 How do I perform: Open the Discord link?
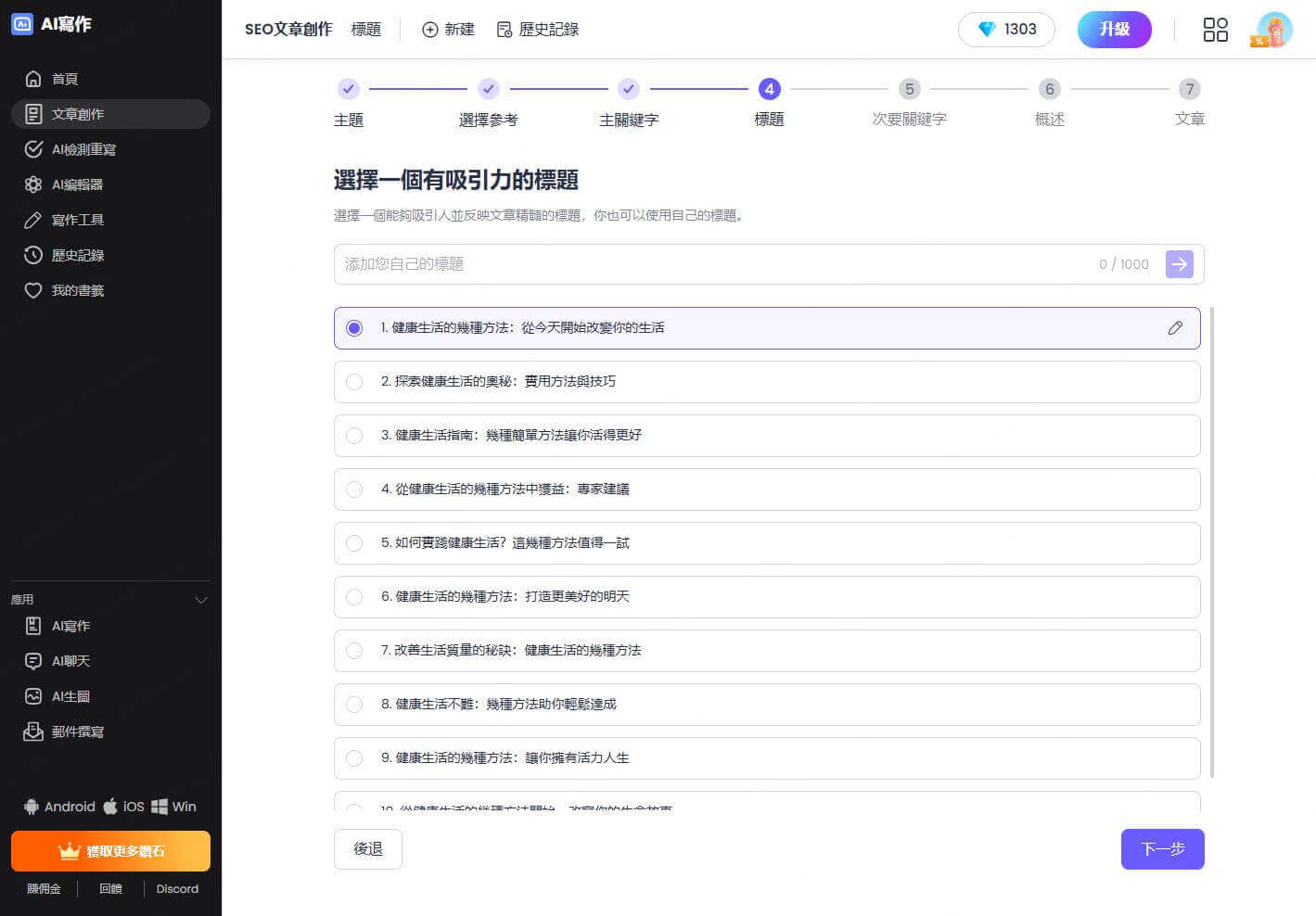(177, 889)
